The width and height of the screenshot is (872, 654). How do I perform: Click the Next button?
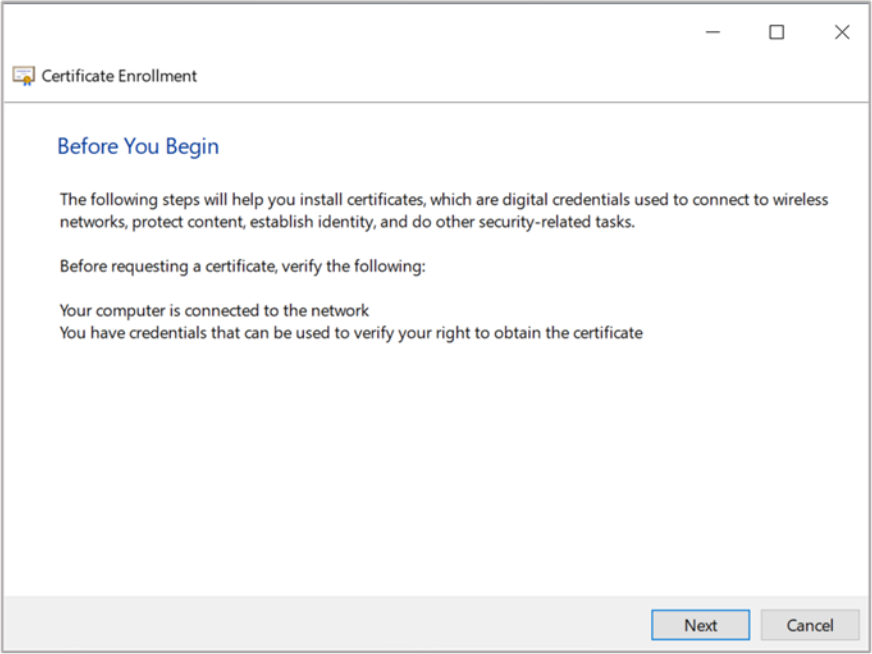click(x=700, y=625)
